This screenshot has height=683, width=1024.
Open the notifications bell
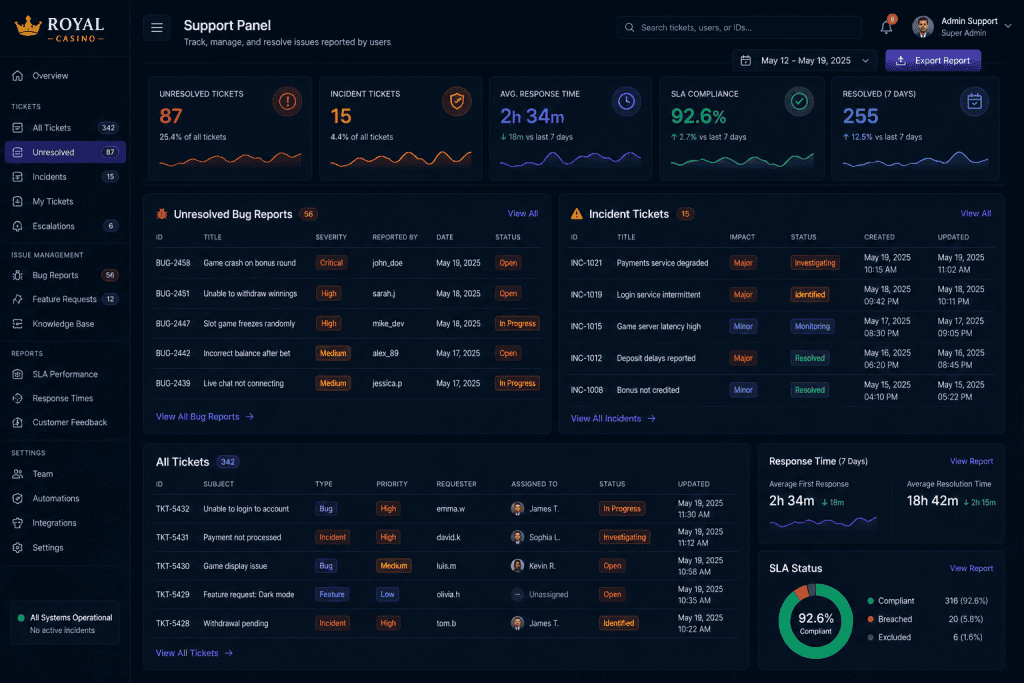click(x=886, y=27)
